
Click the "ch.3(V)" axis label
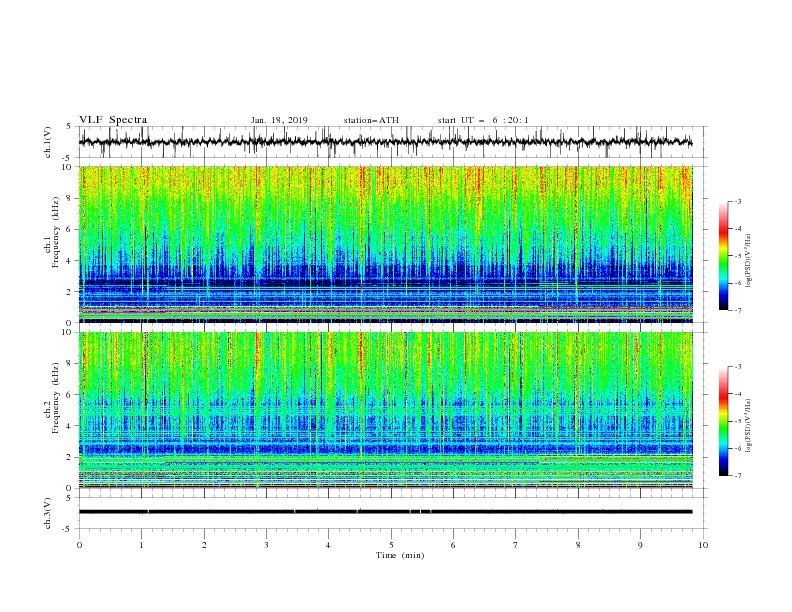(x=48, y=513)
